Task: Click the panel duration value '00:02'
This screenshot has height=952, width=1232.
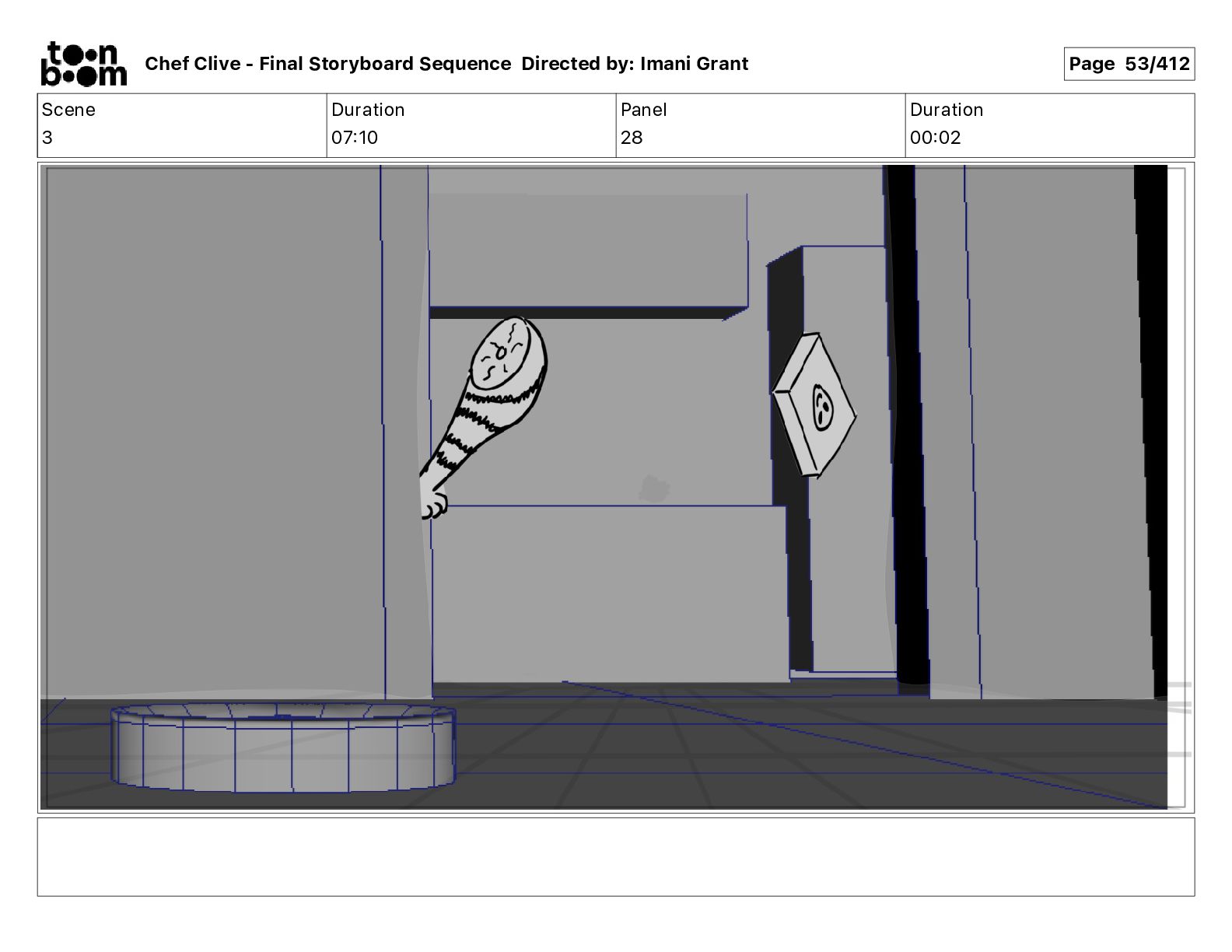Action: 936,138
